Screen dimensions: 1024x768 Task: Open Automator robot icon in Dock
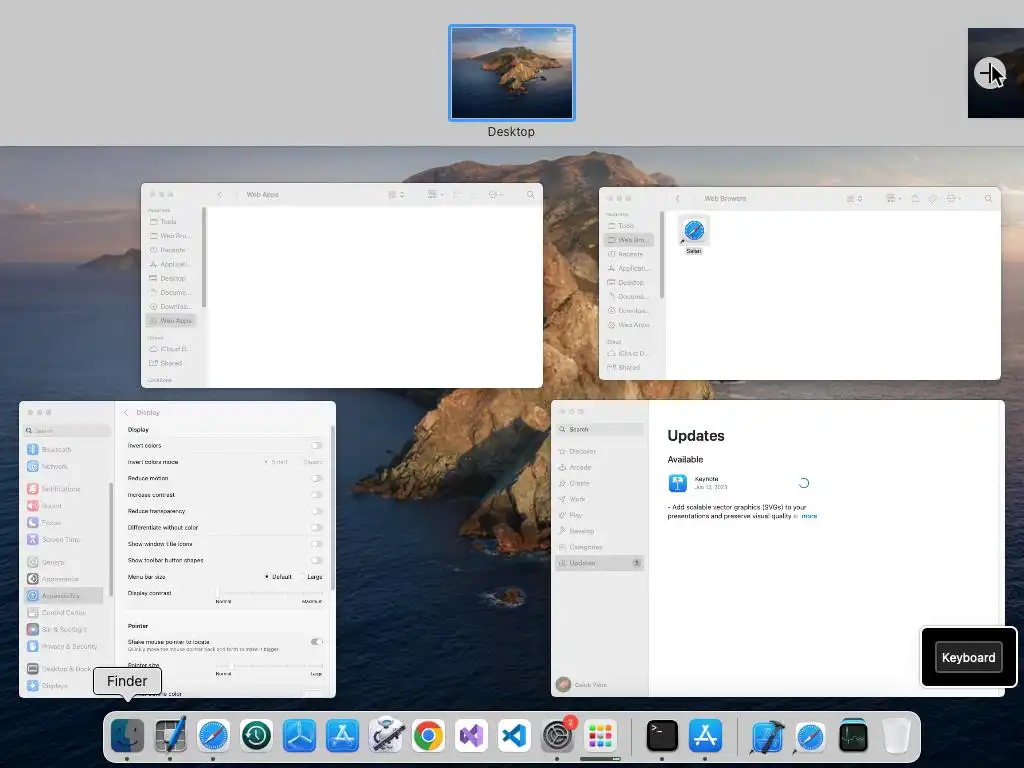click(x=386, y=735)
